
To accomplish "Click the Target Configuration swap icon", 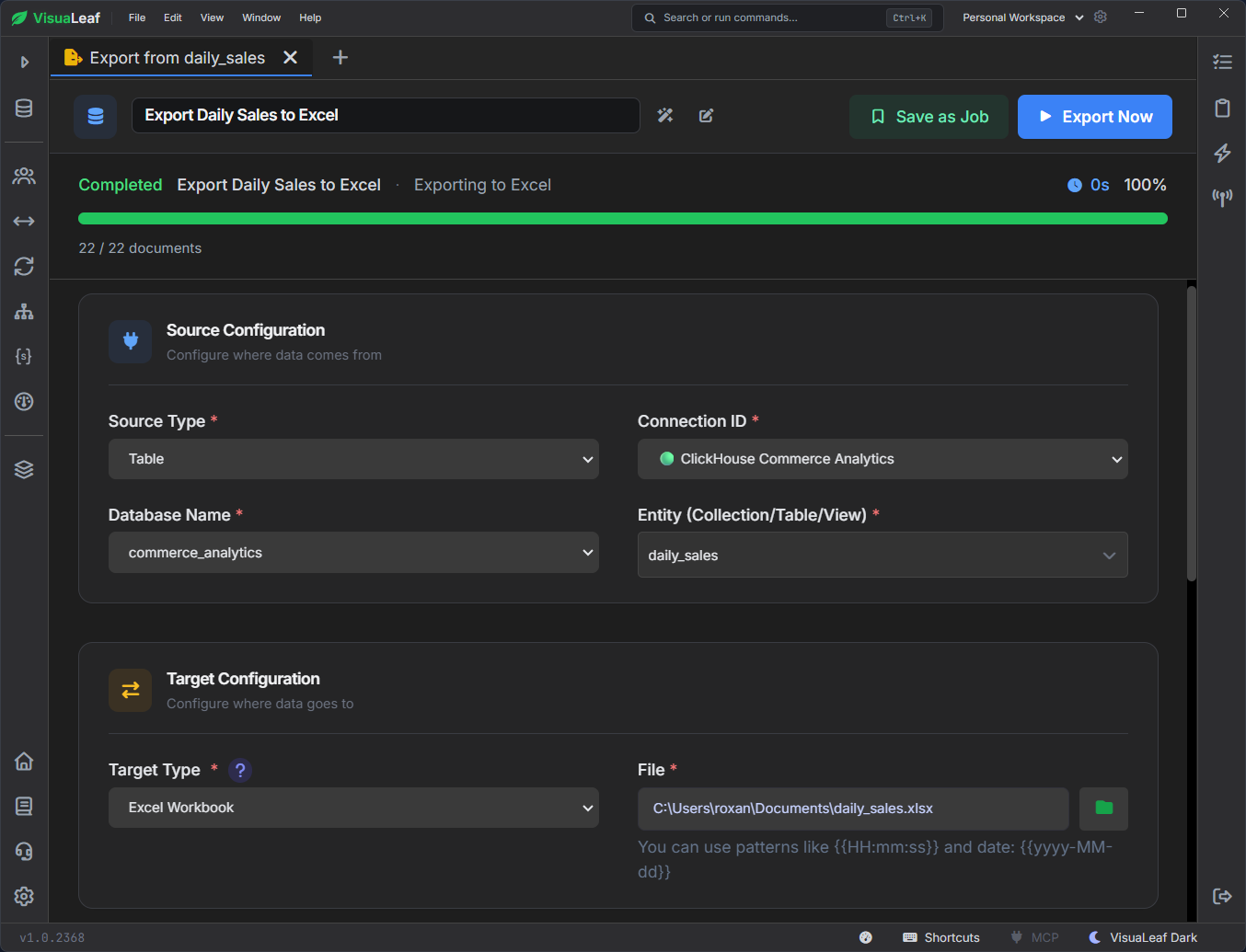I will point(130,690).
